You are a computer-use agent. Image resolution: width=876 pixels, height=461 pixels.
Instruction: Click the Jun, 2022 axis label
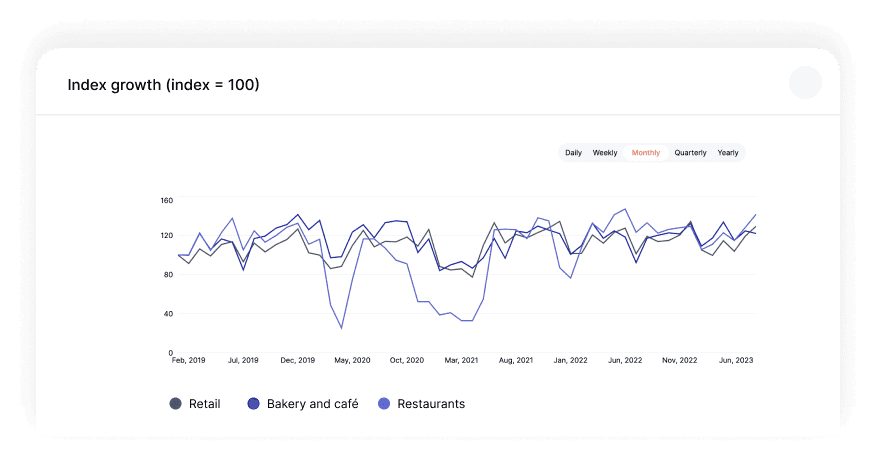625,360
